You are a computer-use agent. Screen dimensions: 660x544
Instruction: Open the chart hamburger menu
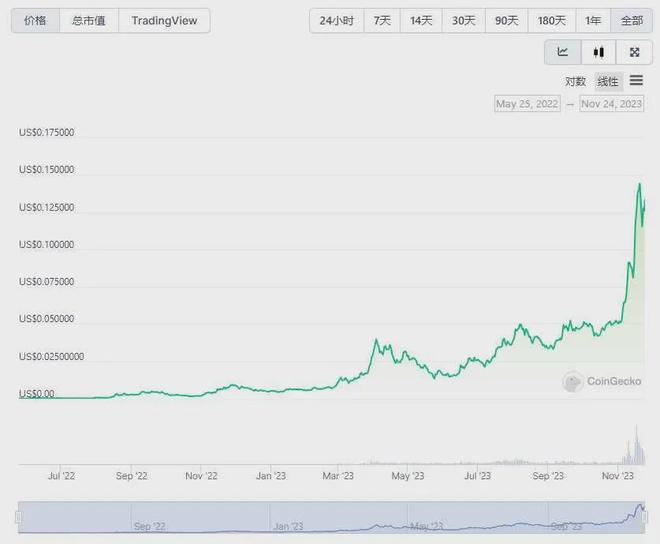click(636, 80)
